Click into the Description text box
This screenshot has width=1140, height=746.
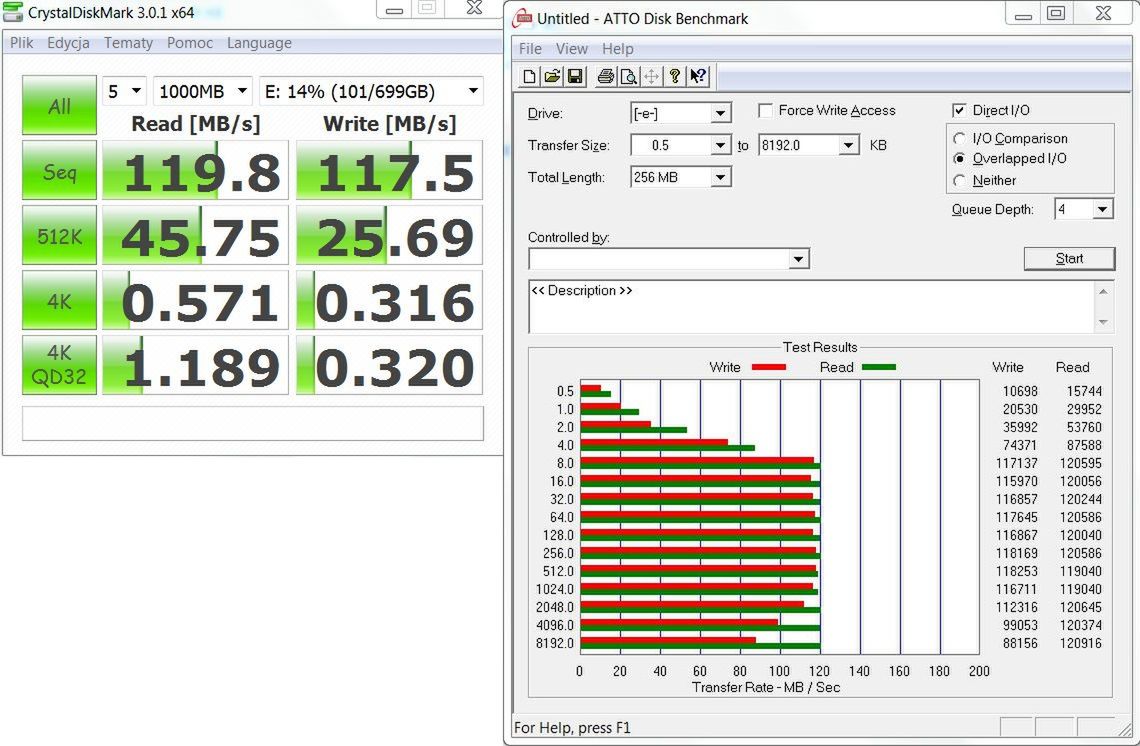pyautogui.click(x=811, y=307)
